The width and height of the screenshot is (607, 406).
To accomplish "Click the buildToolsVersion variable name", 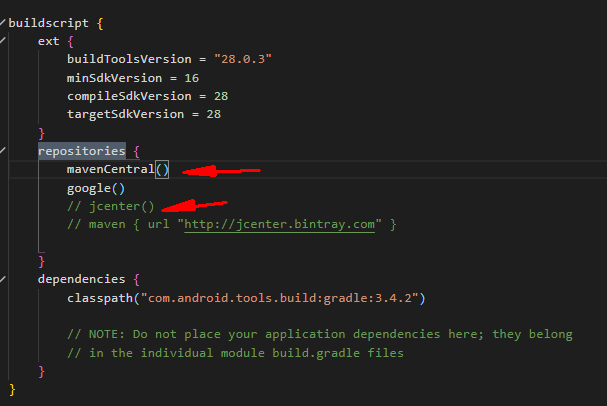I will [x=129, y=59].
